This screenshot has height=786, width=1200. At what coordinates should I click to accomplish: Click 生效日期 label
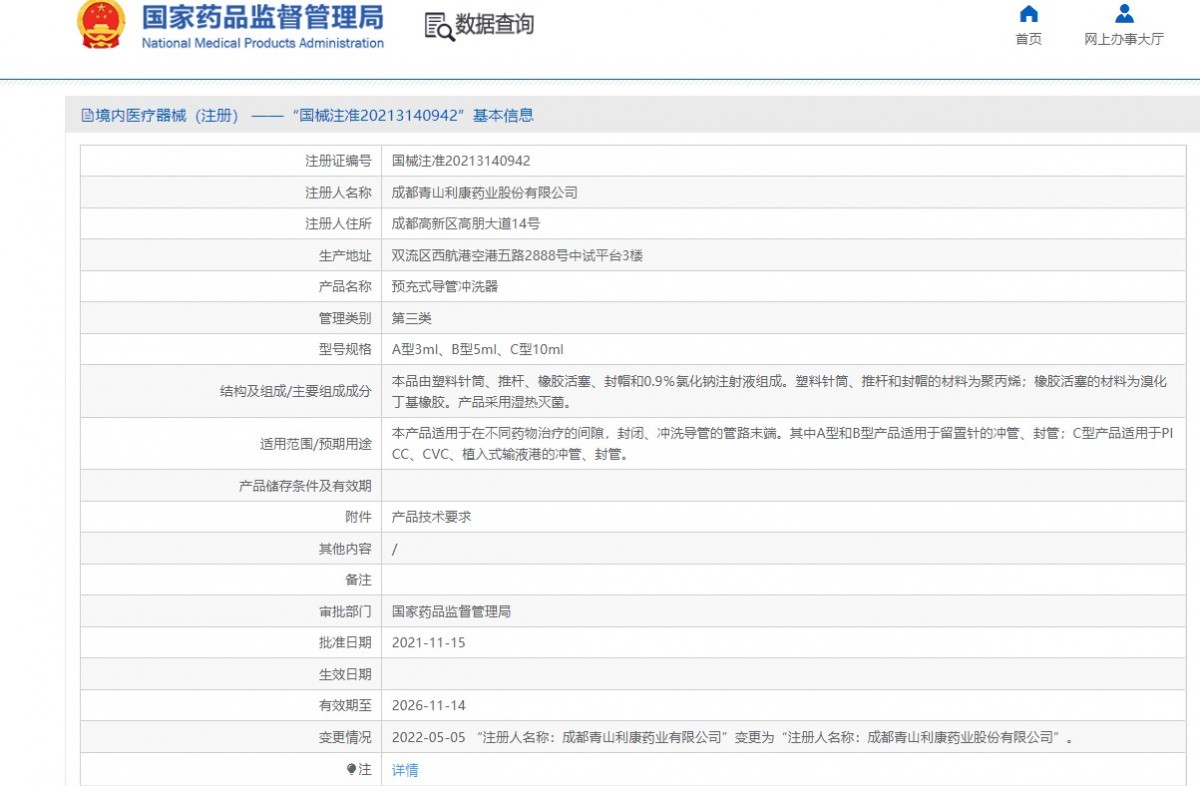(345, 674)
